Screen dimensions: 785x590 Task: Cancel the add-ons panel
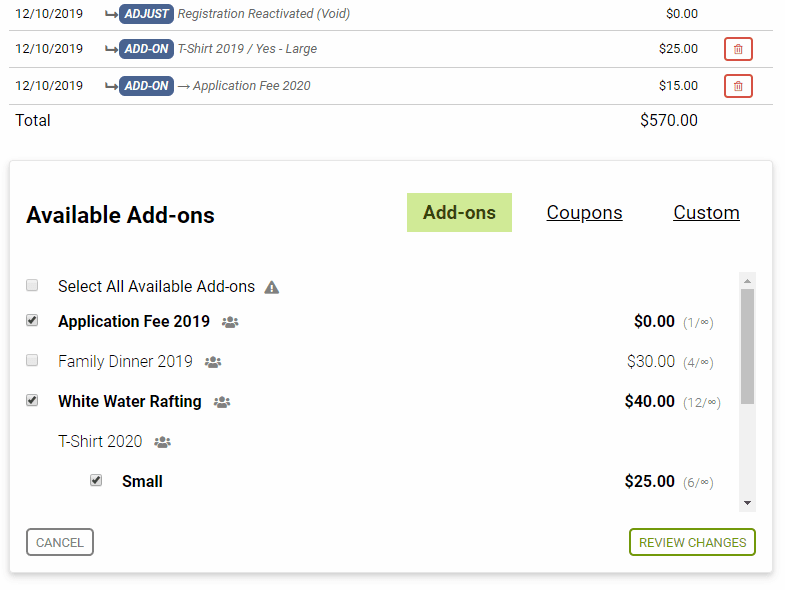pos(60,542)
